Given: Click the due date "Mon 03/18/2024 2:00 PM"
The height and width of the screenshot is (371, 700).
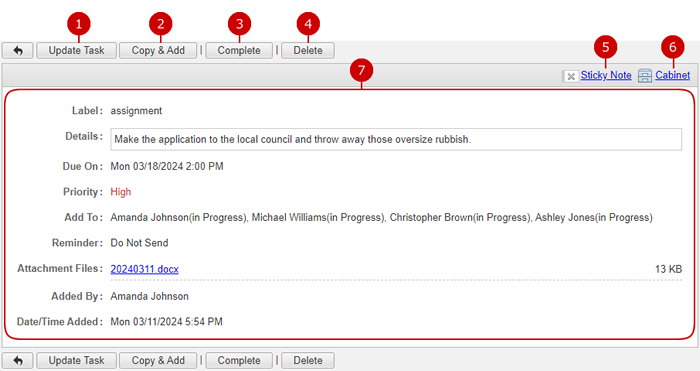Looking at the screenshot, I should 167,166.
